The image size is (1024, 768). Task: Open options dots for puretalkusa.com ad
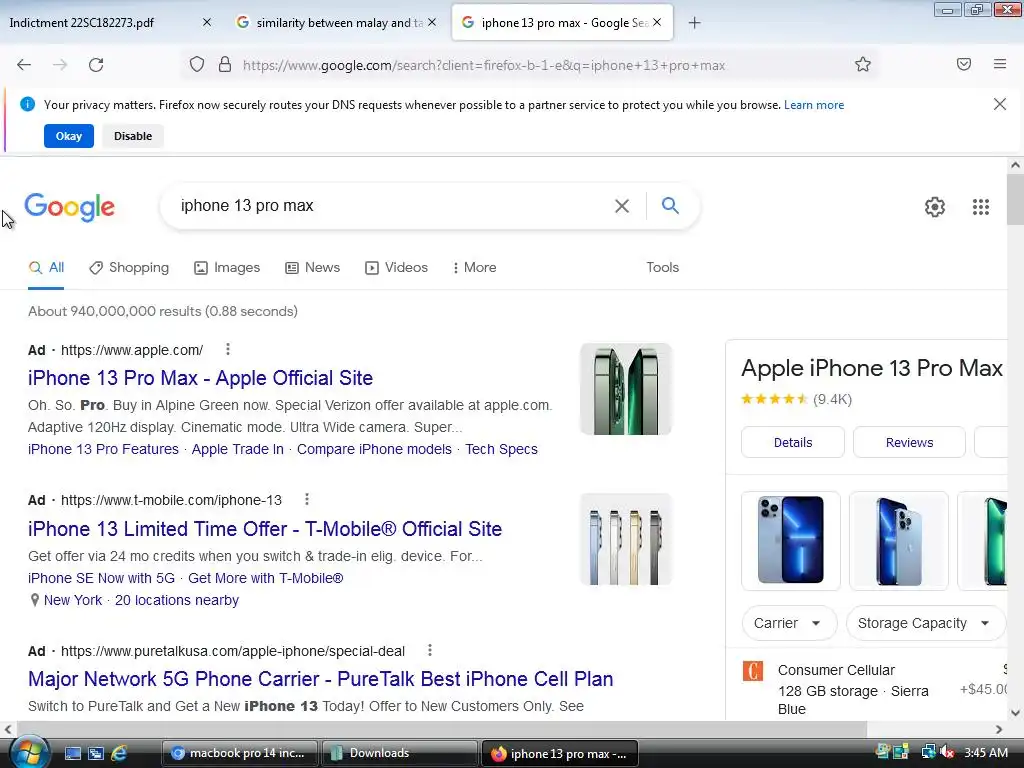[430, 650]
